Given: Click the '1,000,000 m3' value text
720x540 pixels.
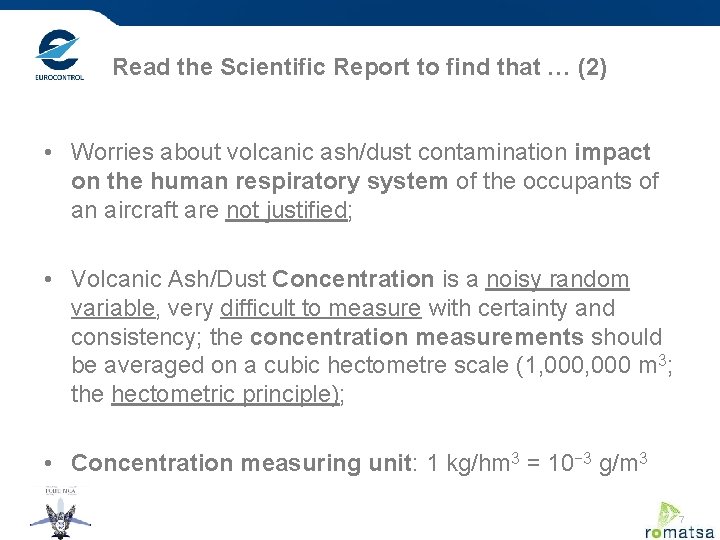Looking at the screenshot, I should tap(592, 365).
